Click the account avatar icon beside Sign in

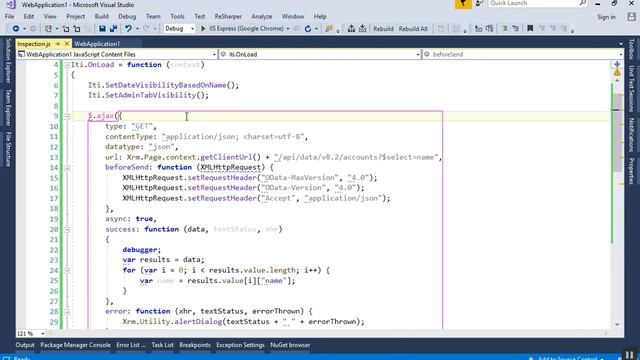coord(631,17)
